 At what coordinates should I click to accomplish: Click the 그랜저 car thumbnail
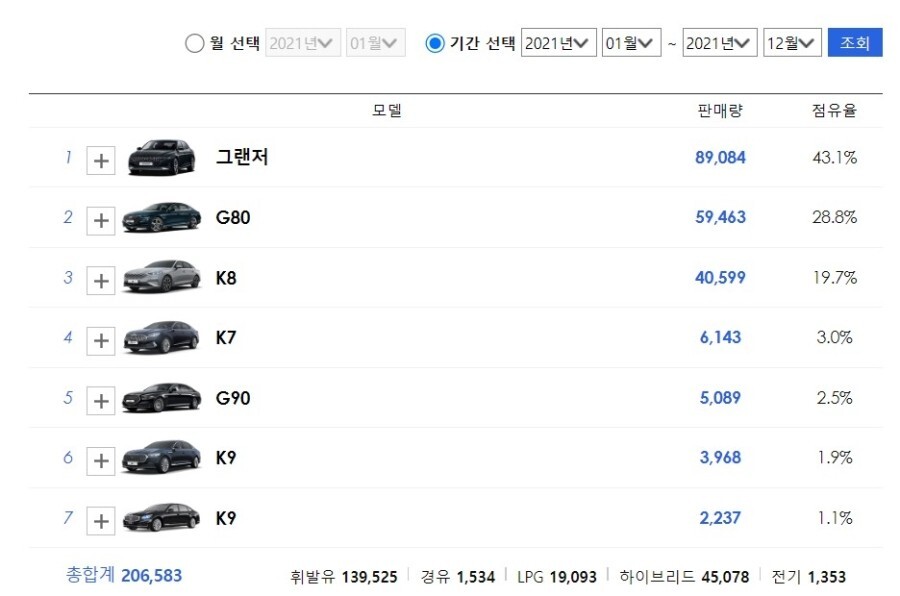(162, 157)
